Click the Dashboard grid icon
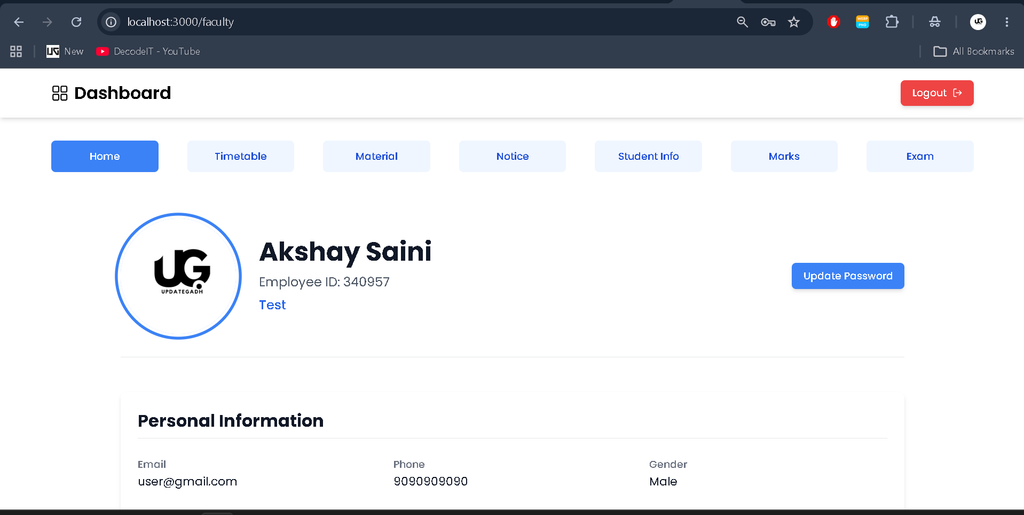 (59, 93)
